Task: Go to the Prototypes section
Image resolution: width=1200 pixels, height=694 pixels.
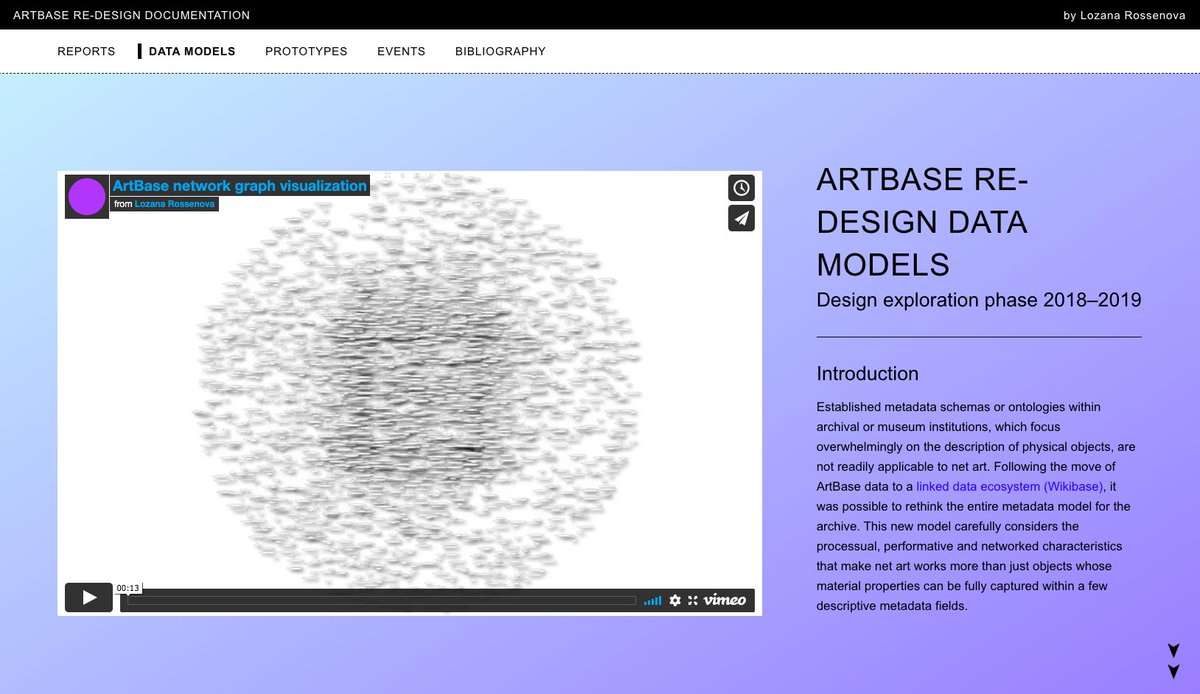Action: coord(306,51)
